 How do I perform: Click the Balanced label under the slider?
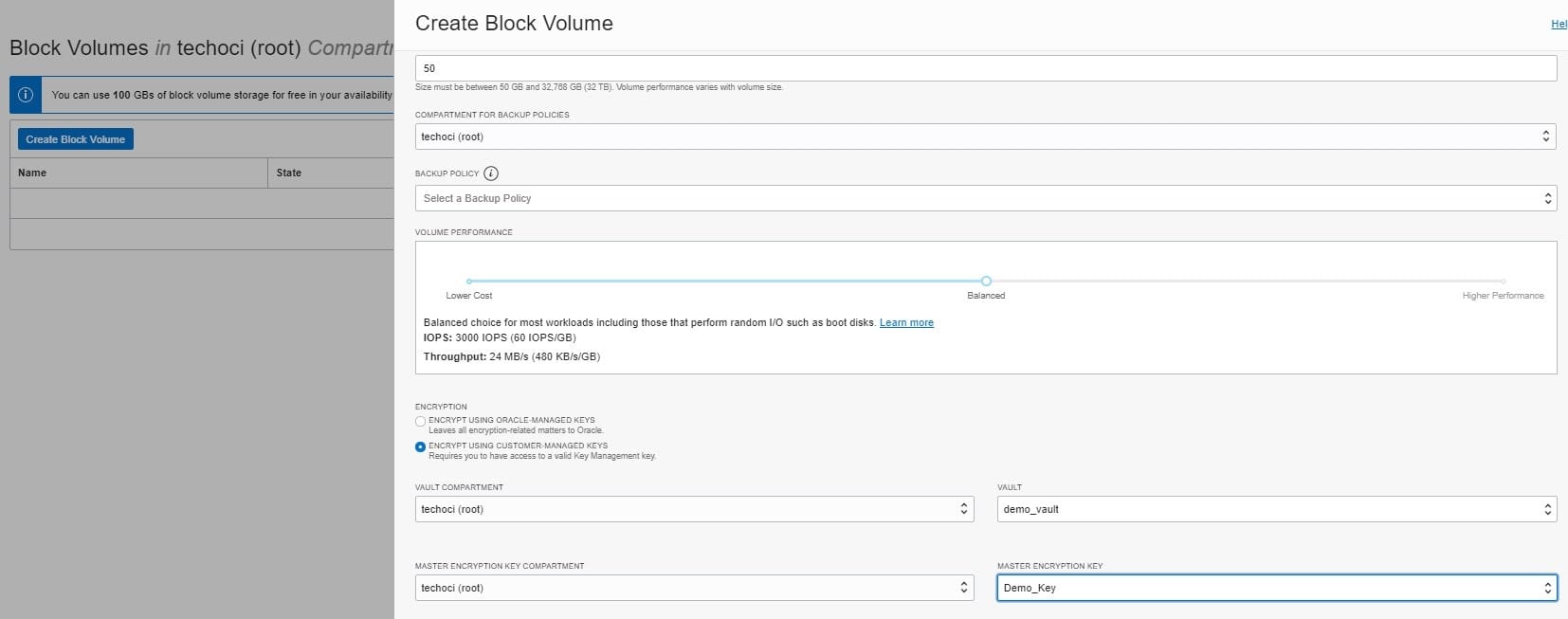coord(986,296)
